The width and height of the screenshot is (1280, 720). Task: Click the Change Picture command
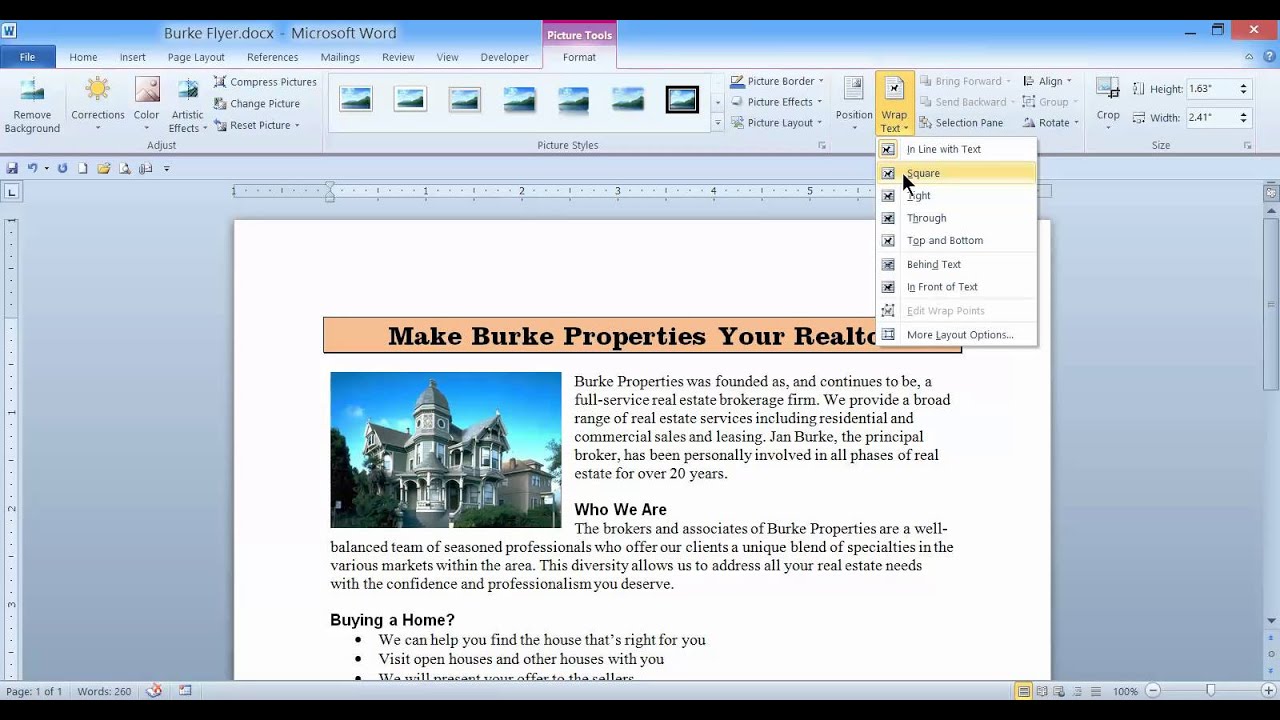(255, 103)
